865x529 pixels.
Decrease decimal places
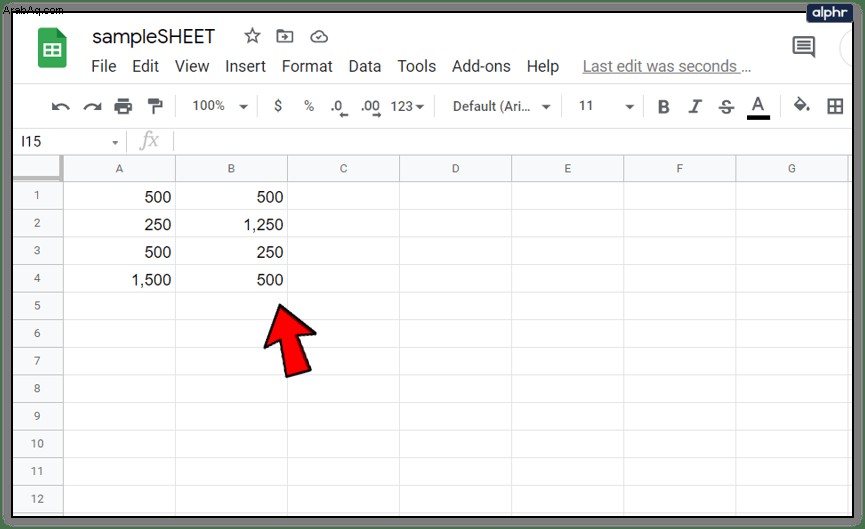pos(339,107)
